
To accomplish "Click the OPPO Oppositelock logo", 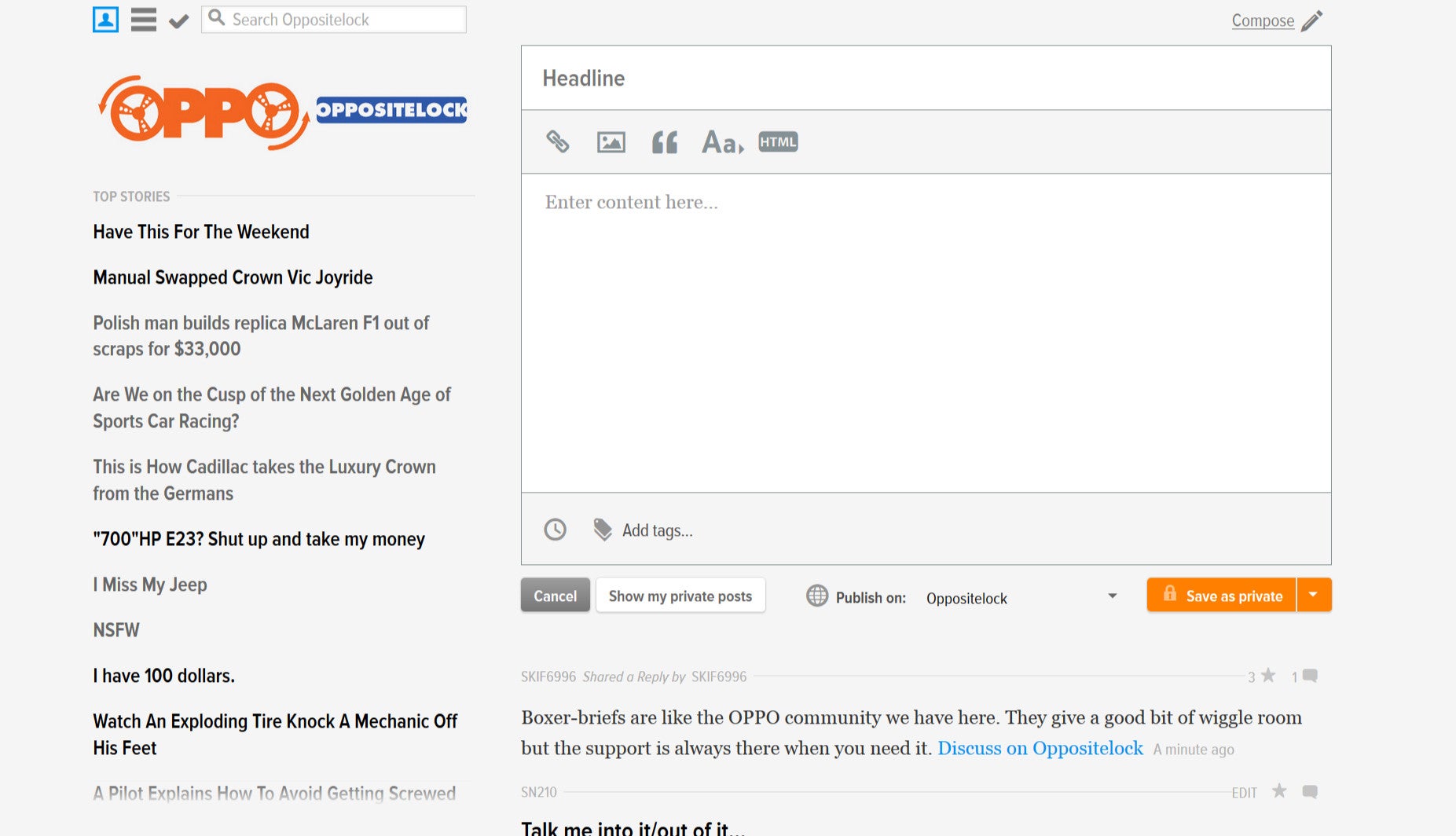I will [x=281, y=112].
